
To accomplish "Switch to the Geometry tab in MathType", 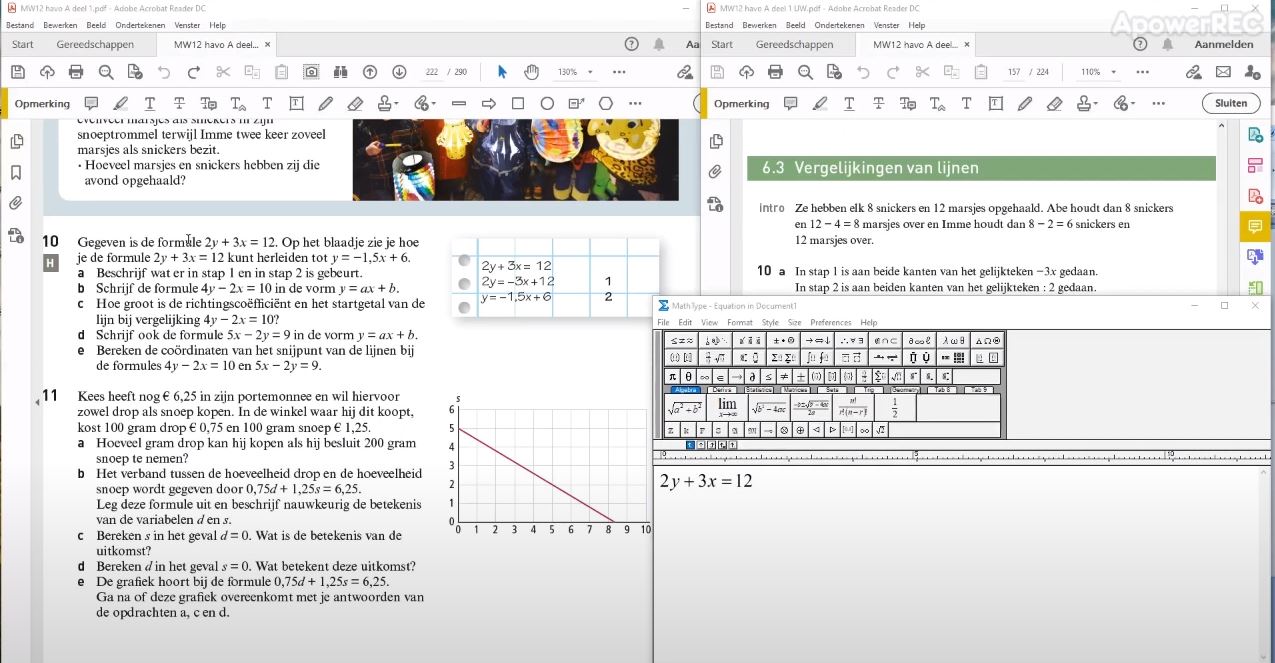I will click(x=905, y=390).
